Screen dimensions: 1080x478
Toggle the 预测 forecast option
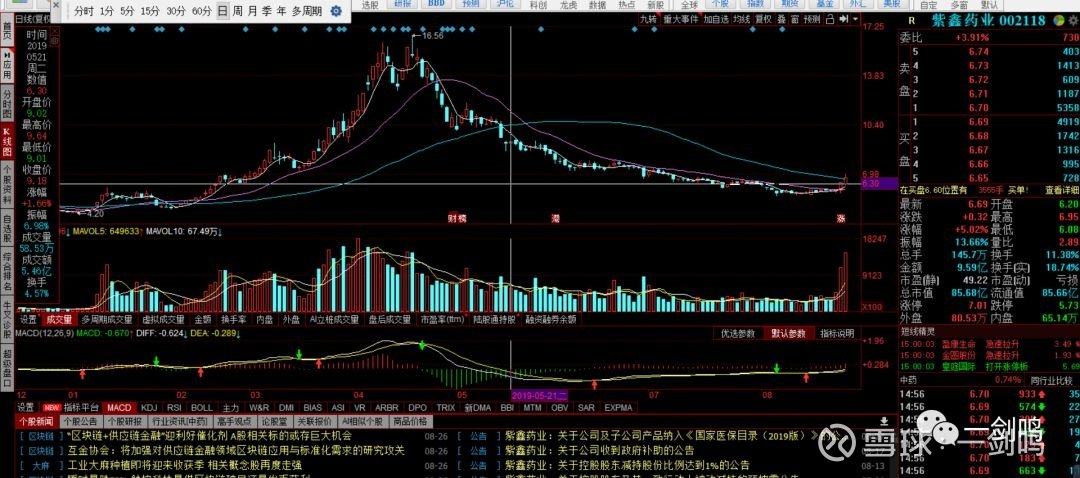point(813,19)
